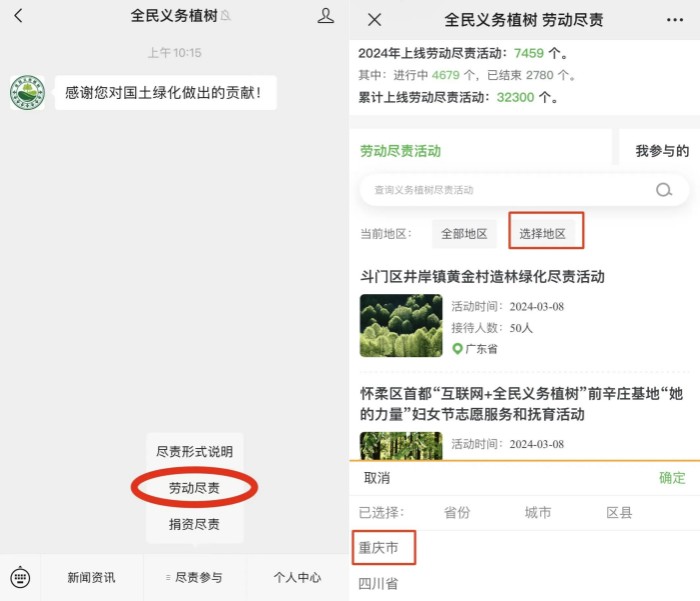Select 劳动尽责 from the popup menu
The height and width of the screenshot is (601, 700).
click(194, 488)
